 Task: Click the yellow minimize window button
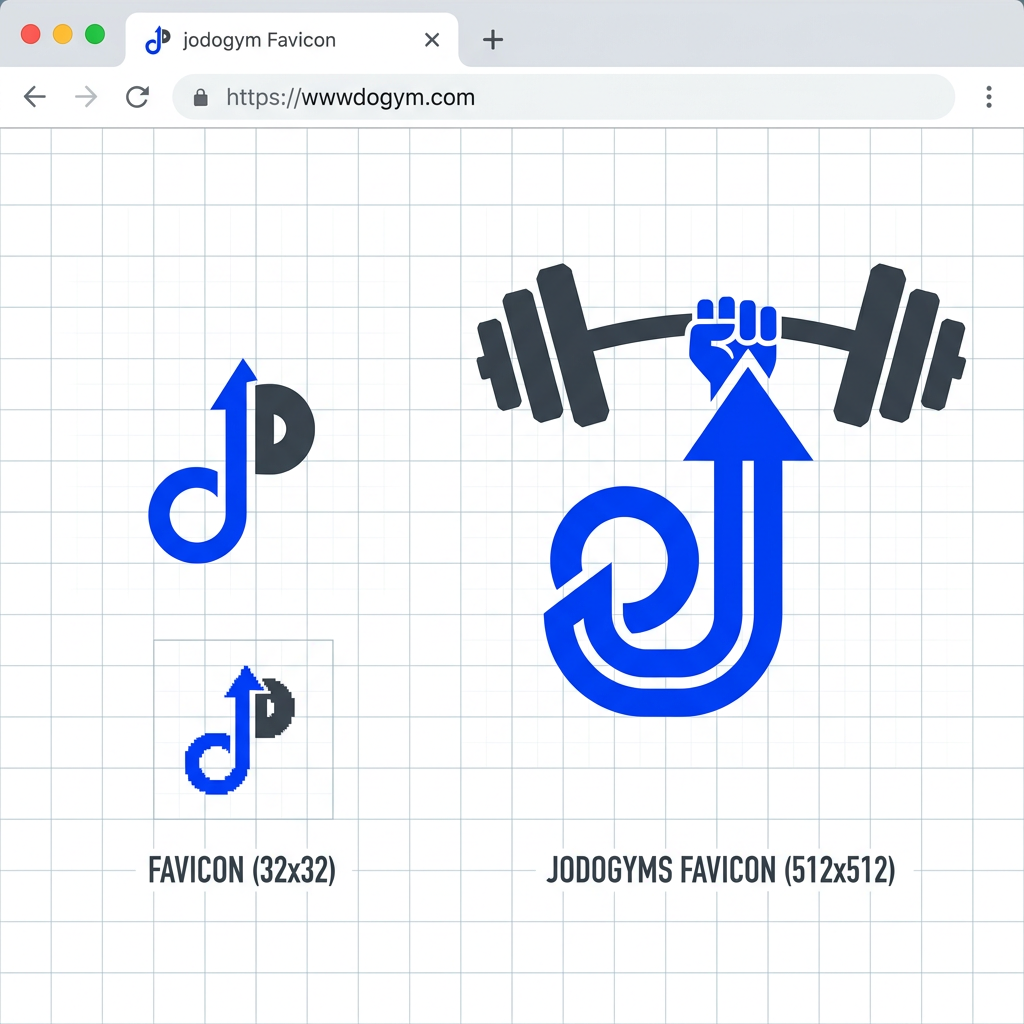(63, 34)
